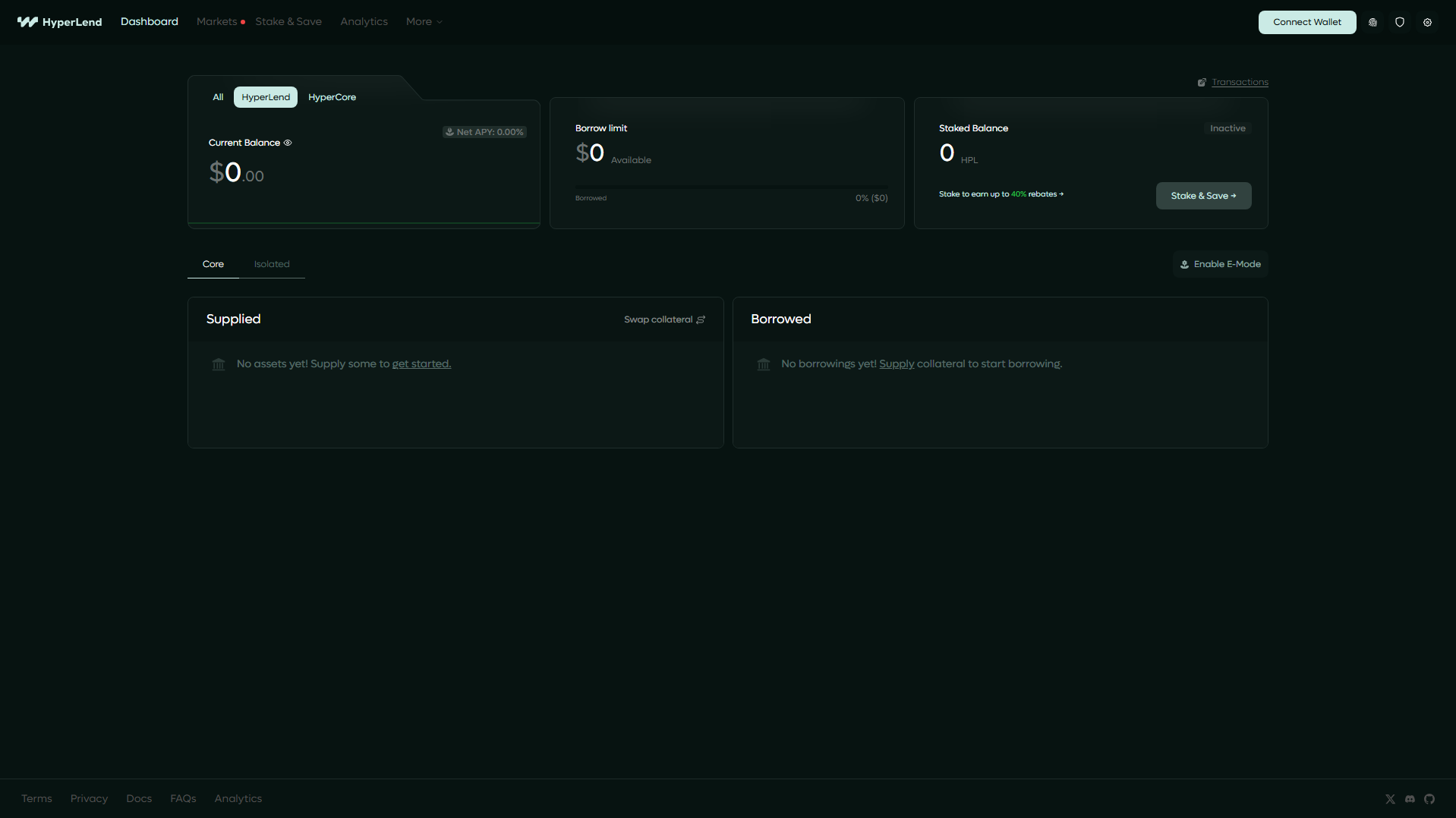
Task: Select the HyperLend balance filter
Action: 266,97
